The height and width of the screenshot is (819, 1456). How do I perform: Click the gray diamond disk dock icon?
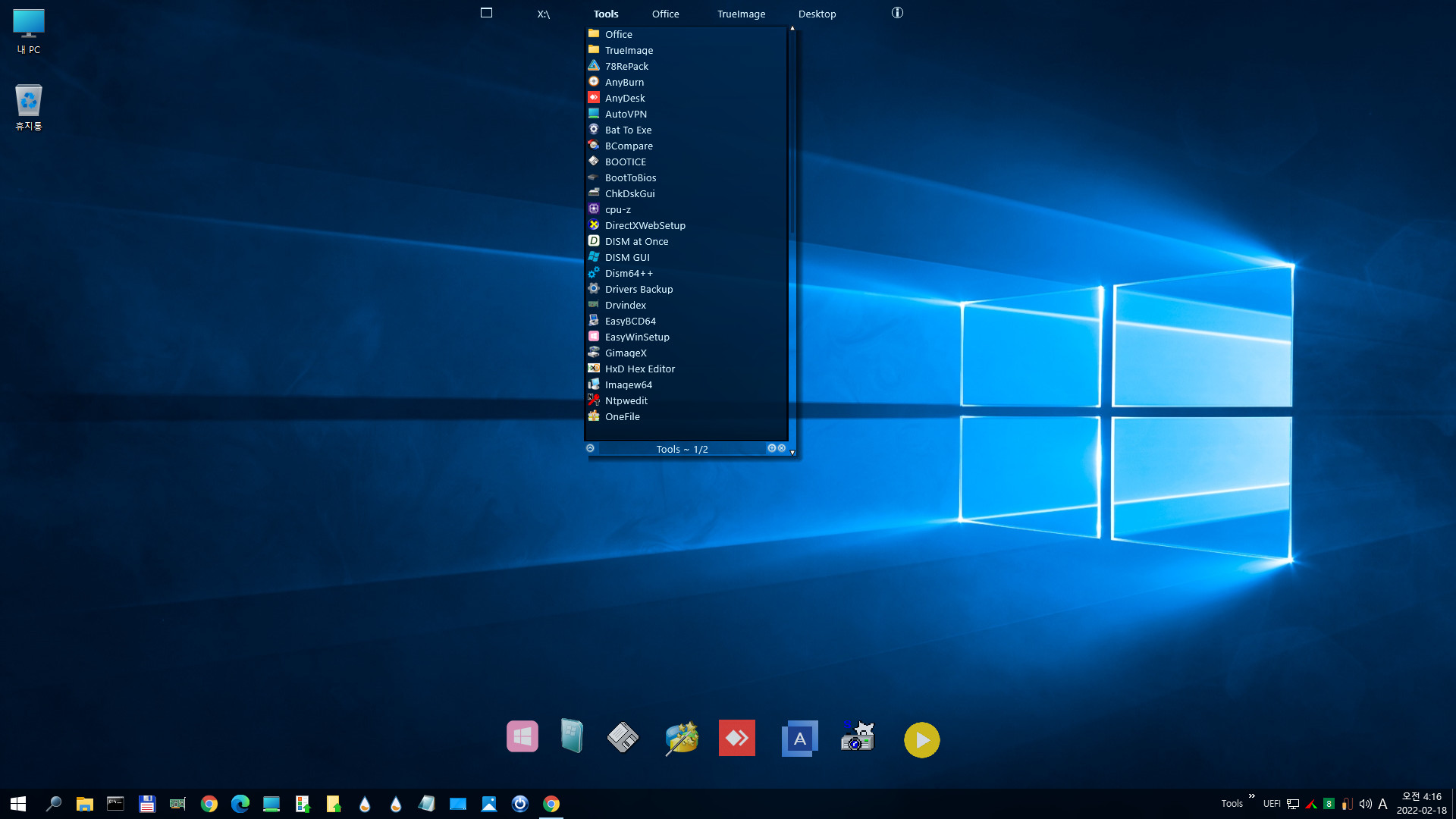pyautogui.click(x=623, y=737)
